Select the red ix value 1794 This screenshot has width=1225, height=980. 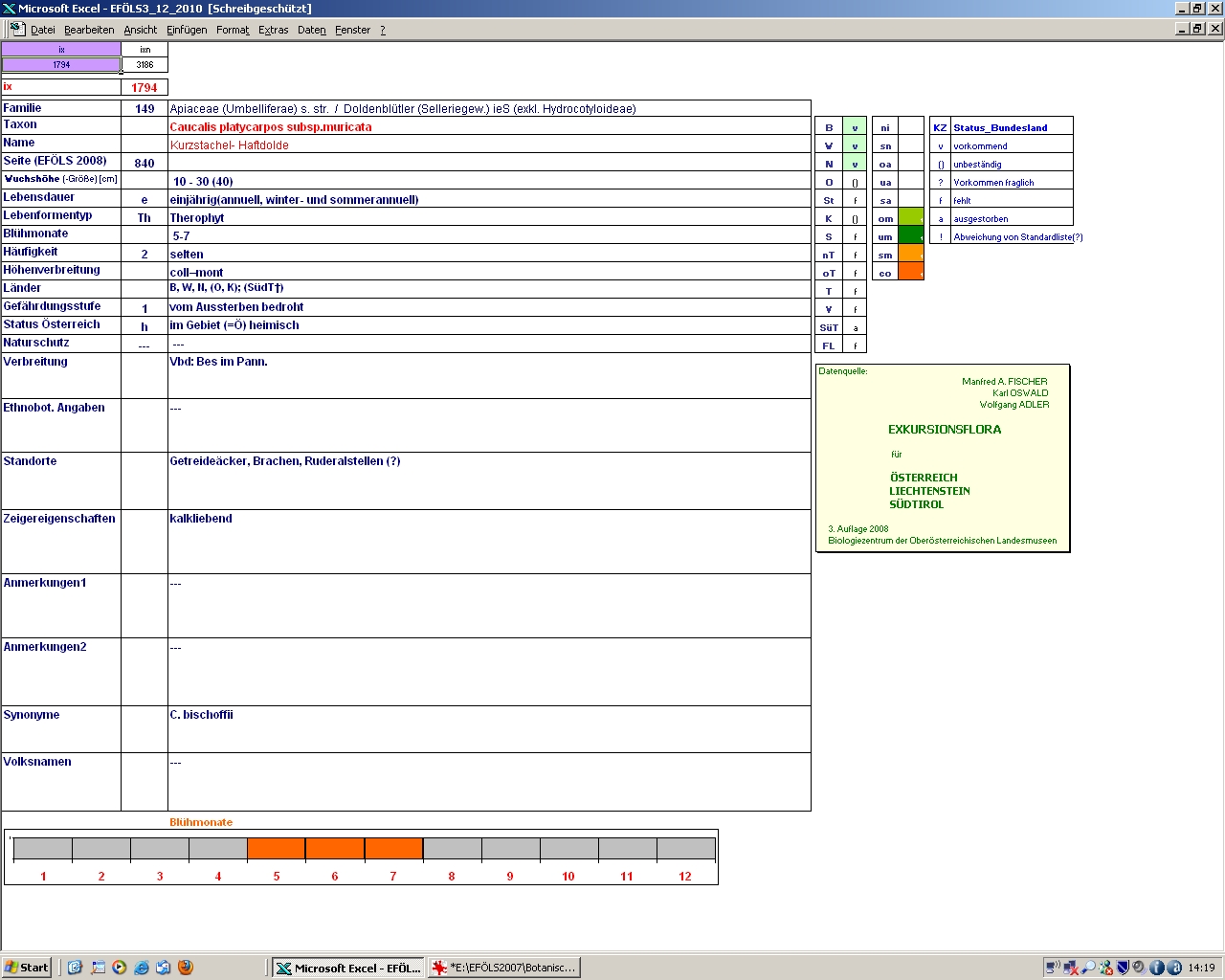[145, 87]
